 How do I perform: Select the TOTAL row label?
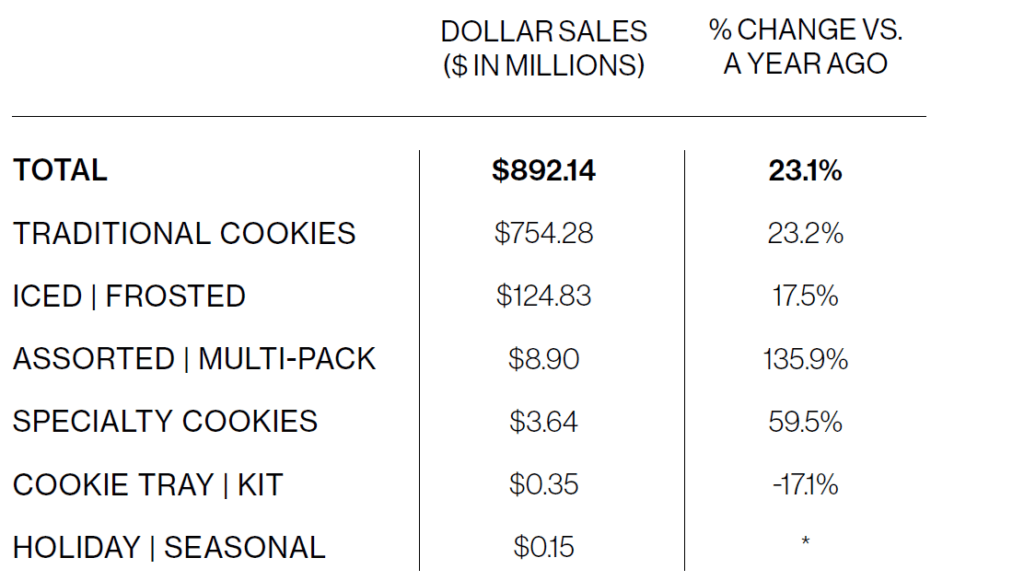tap(60, 171)
